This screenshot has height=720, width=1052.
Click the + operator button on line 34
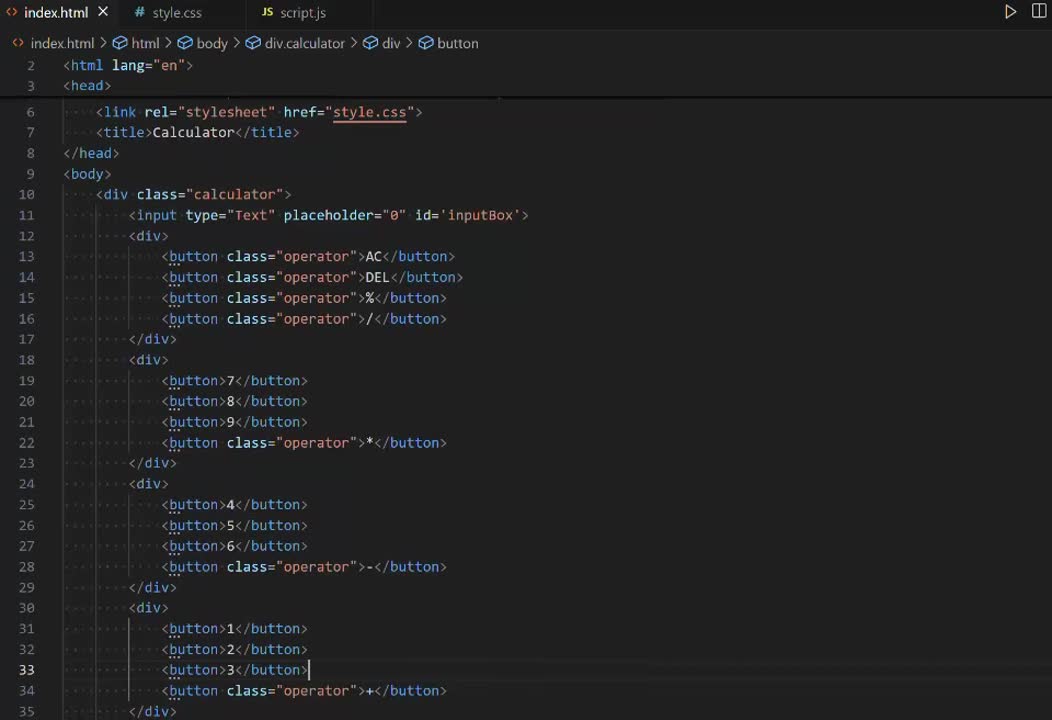click(x=304, y=690)
